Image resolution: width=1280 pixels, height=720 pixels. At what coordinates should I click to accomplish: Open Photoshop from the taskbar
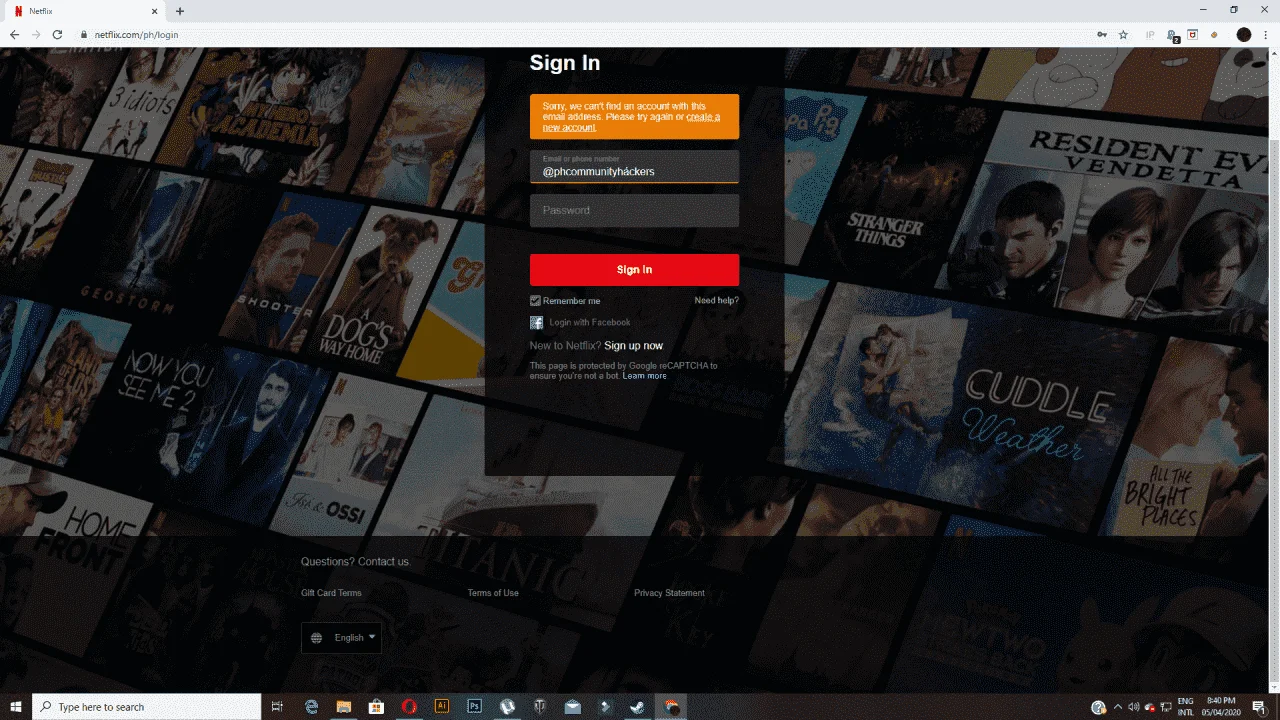(475, 706)
